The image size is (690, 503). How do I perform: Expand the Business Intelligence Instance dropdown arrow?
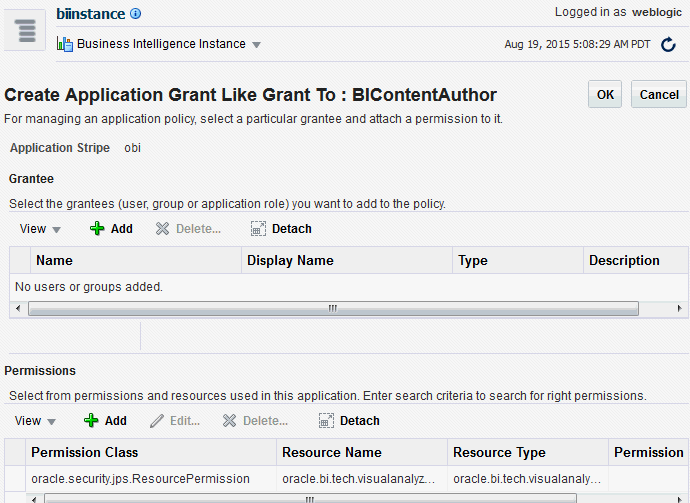(x=257, y=44)
